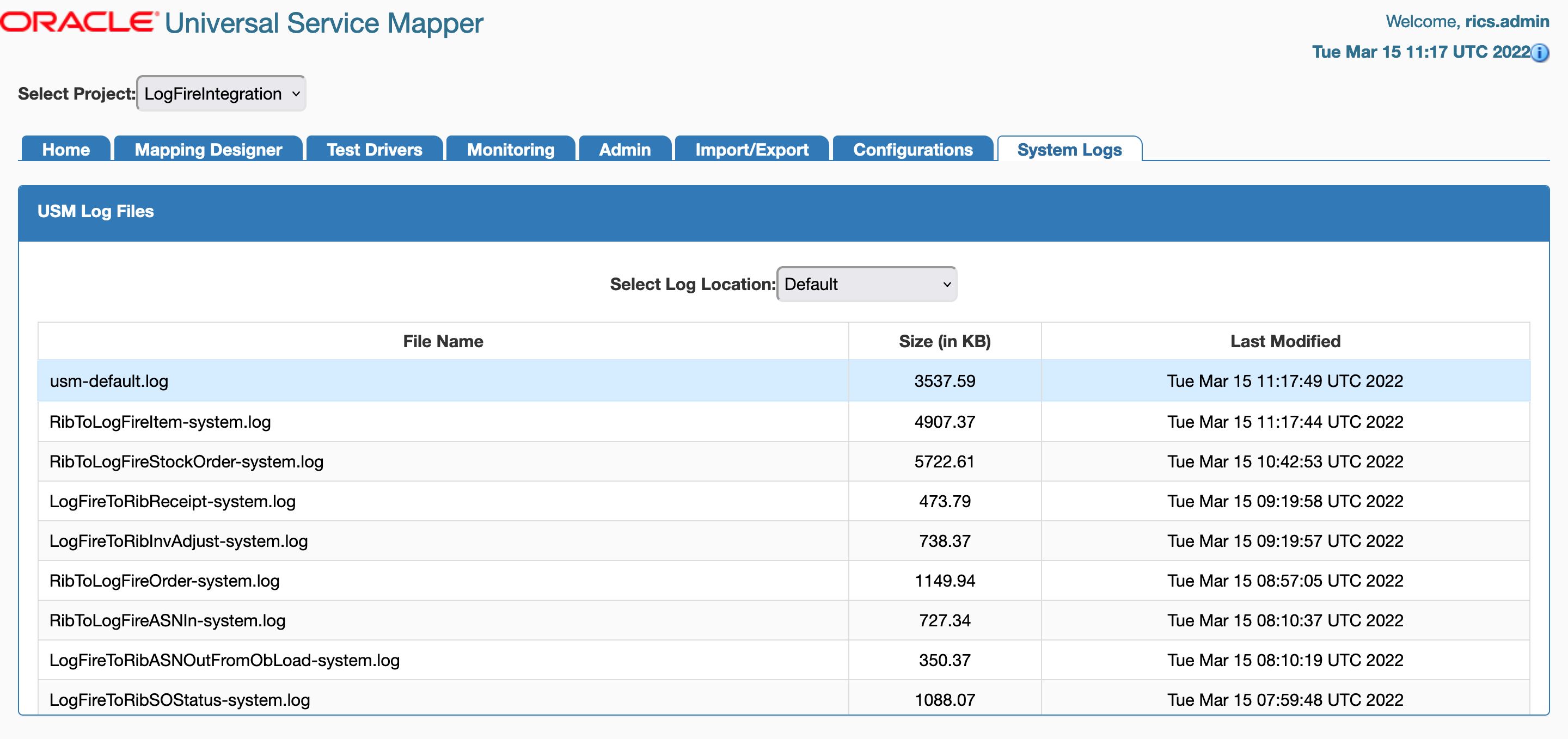The width and height of the screenshot is (1568, 739).
Task: Open the Select Log Location dropdown
Action: [x=866, y=284]
